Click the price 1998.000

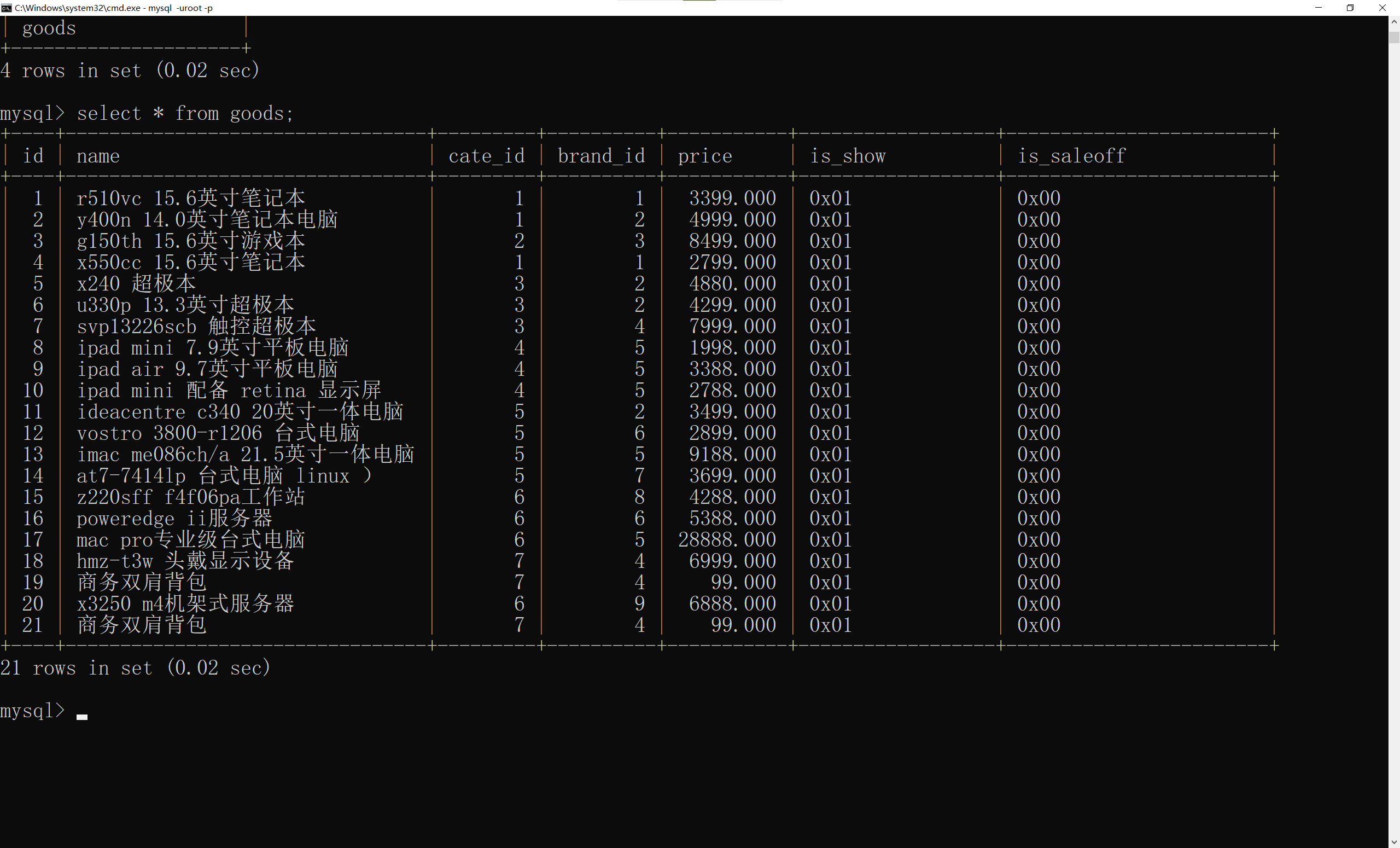point(732,347)
